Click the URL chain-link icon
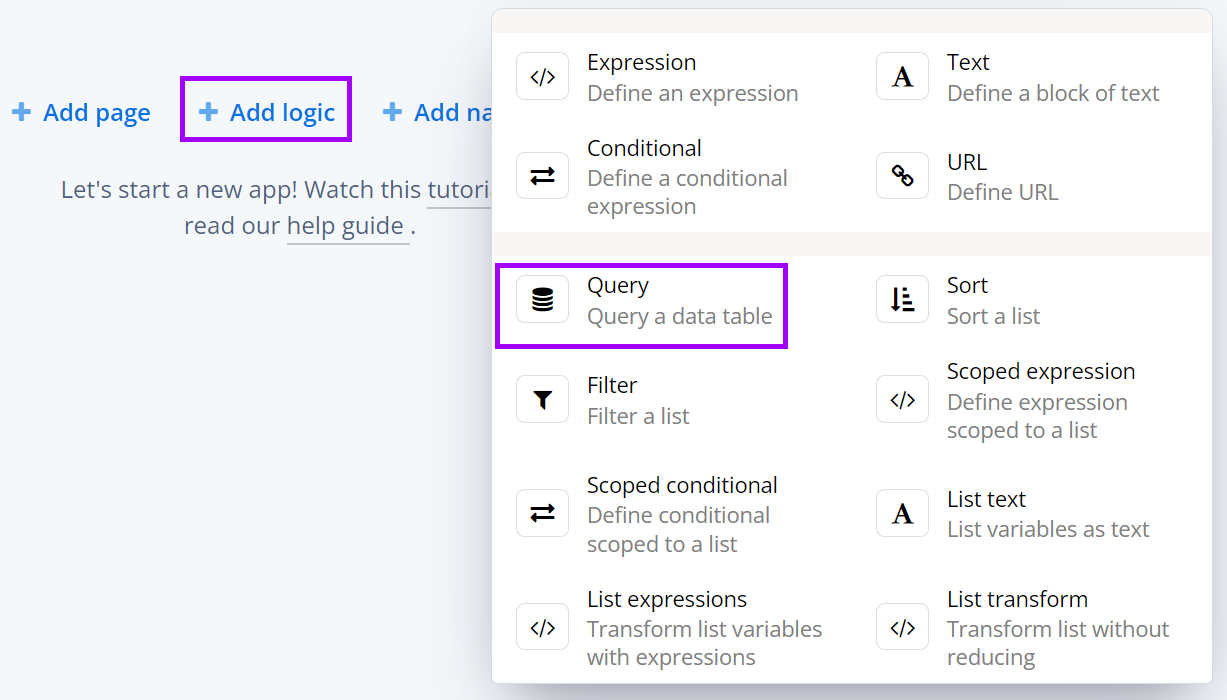1227x700 pixels. point(902,175)
